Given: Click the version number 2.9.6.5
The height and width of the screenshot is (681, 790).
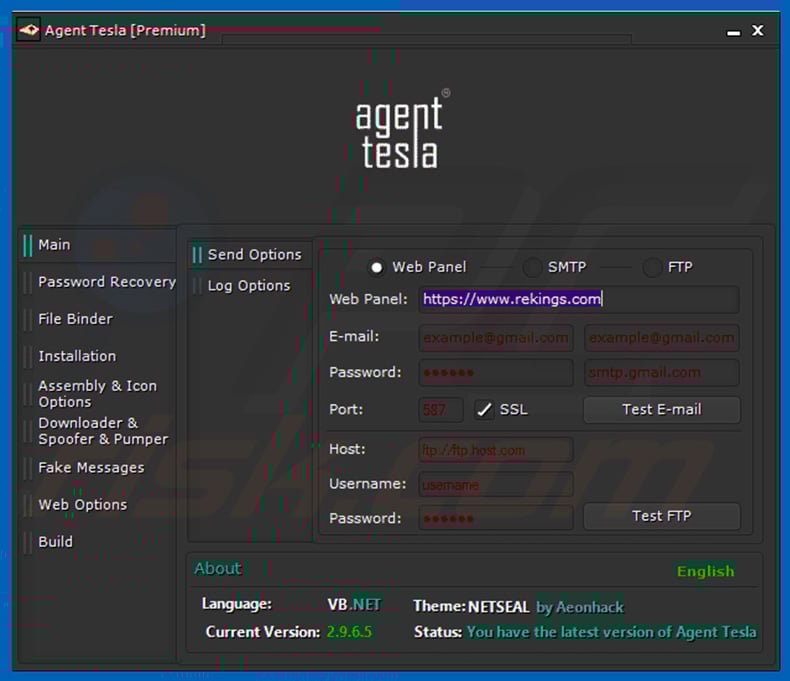Looking at the screenshot, I should (349, 632).
